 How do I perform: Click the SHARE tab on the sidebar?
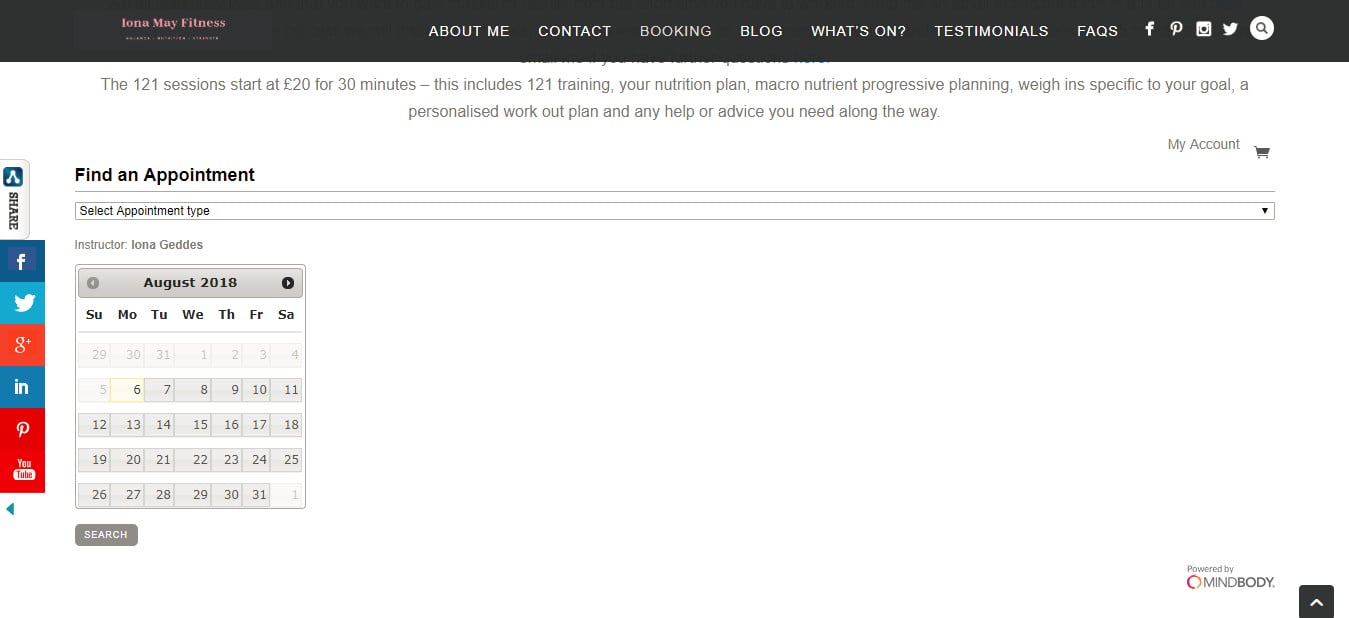(14, 200)
